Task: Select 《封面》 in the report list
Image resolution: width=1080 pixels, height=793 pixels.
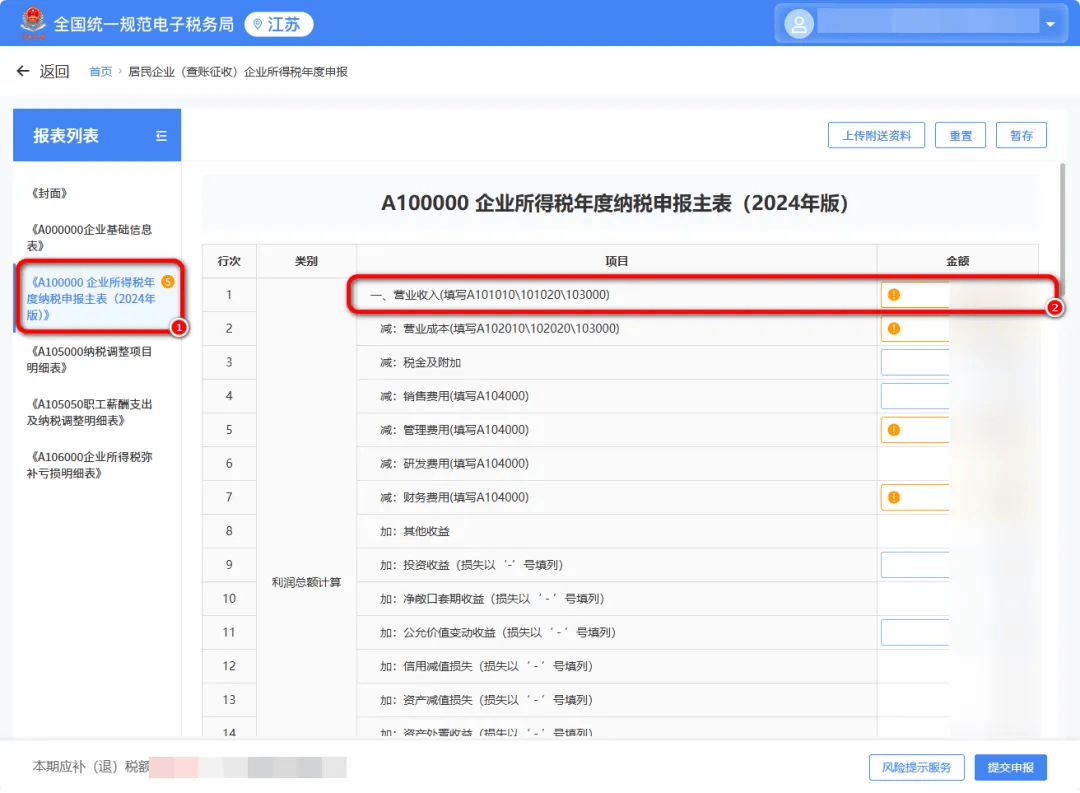Action: point(49,194)
